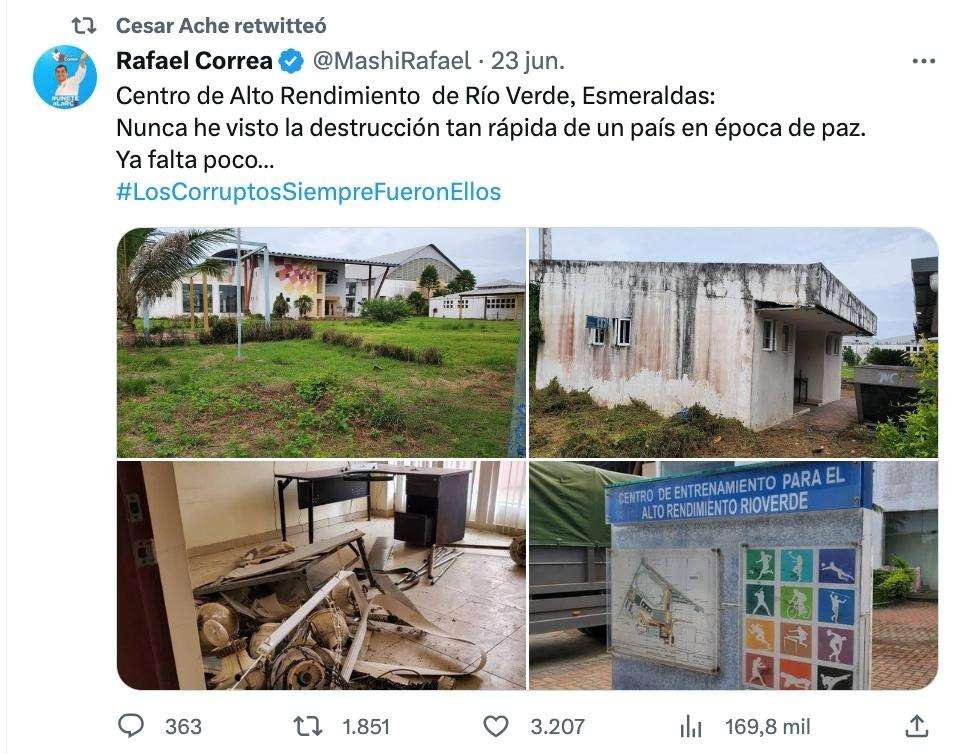Click the reply speech bubble icon

[130, 725]
